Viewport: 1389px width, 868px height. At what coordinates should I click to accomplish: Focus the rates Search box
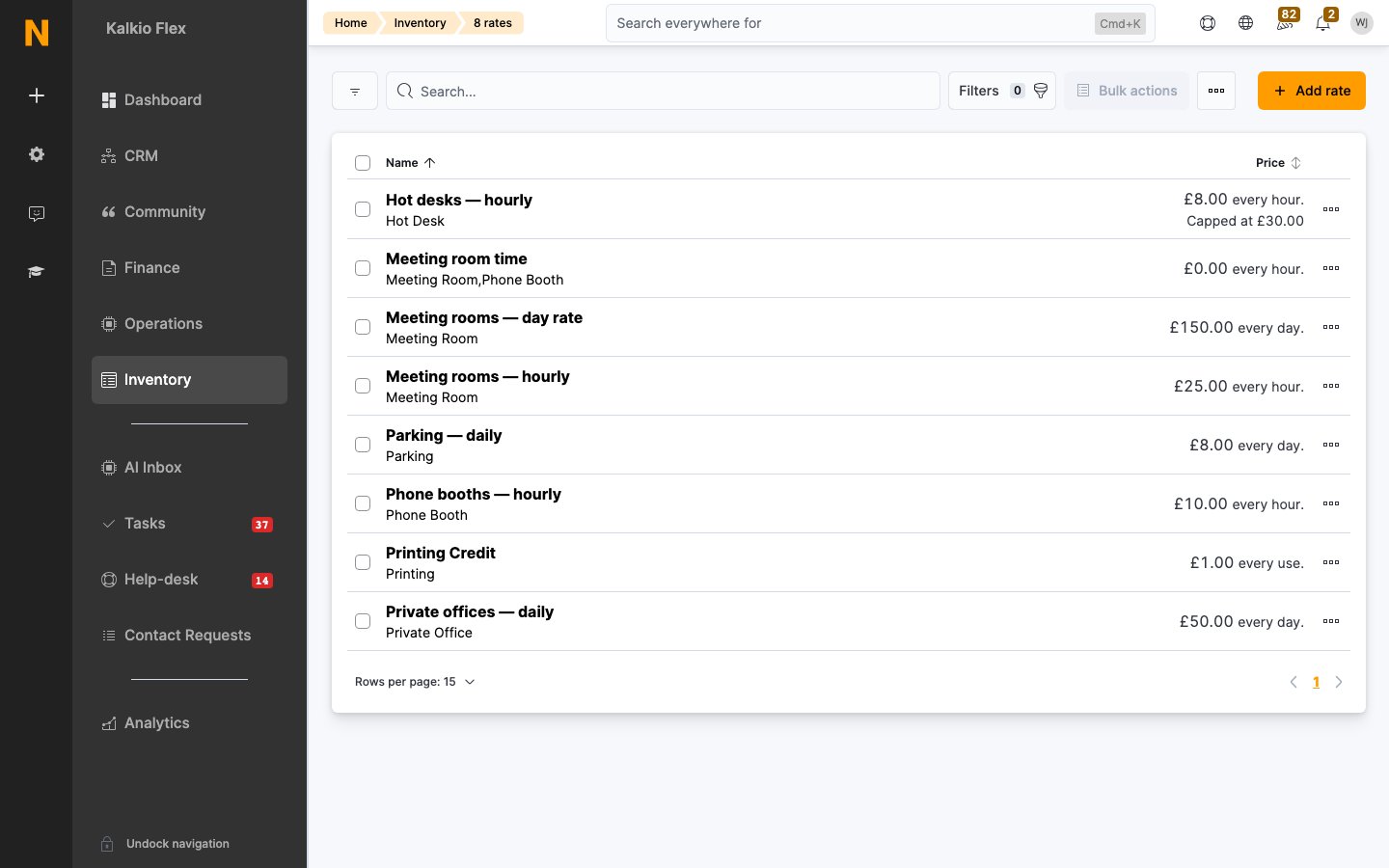coord(663,91)
